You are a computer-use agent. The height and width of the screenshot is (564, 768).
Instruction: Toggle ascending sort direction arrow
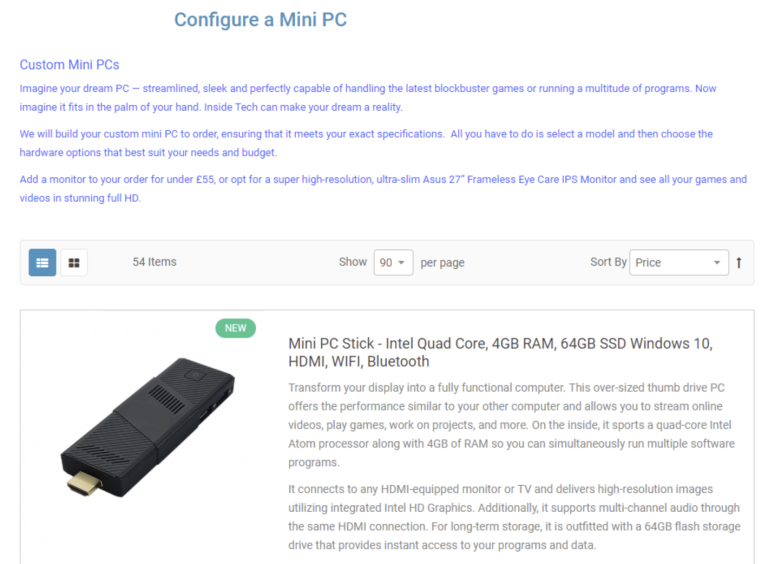click(x=739, y=263)
